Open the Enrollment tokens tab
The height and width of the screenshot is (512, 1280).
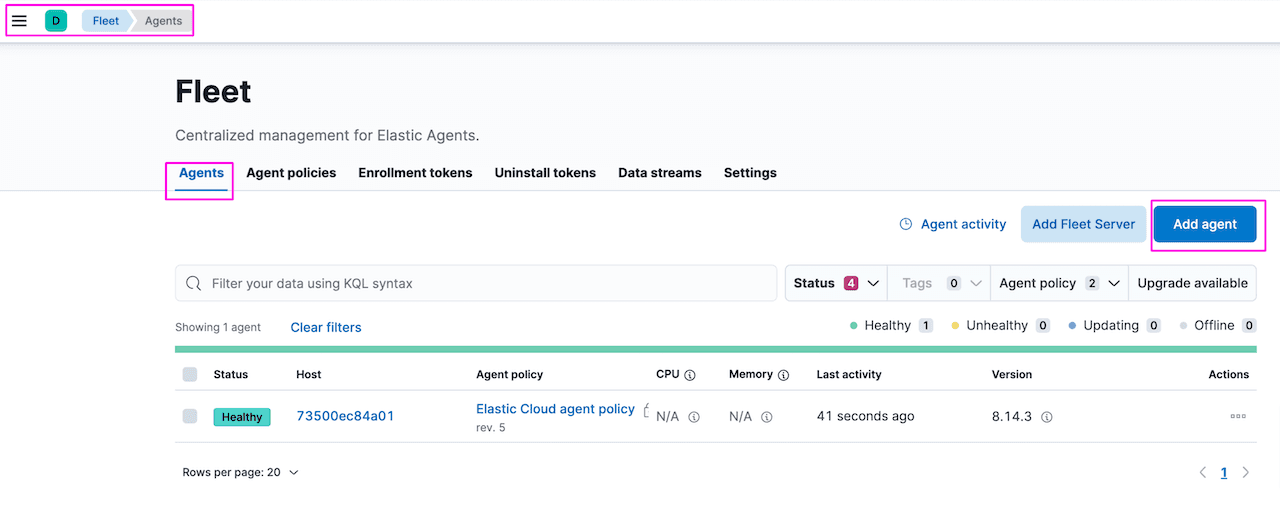point(415,173)
